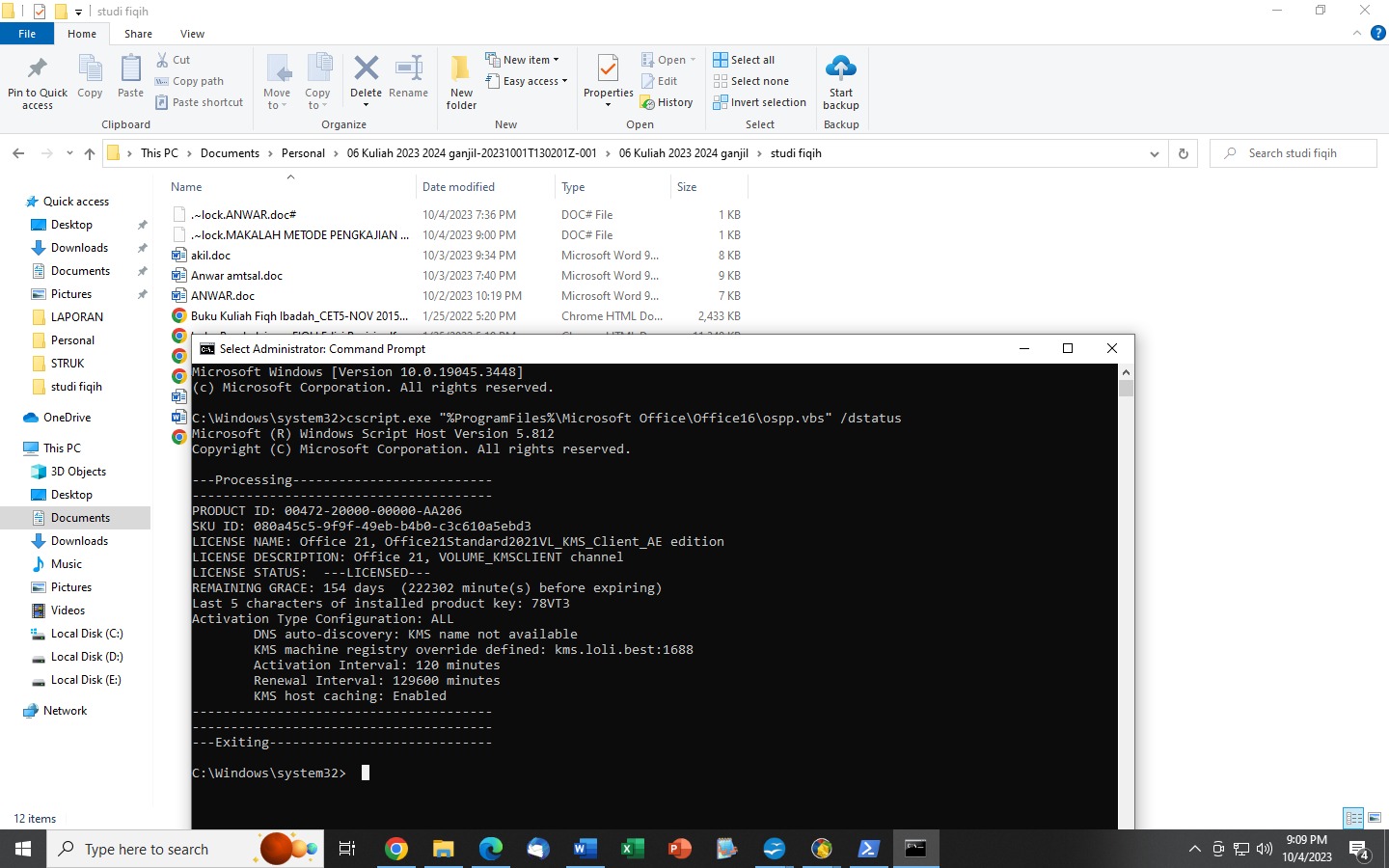
Task: Click Edit in Open group
Action: [660, 81]
